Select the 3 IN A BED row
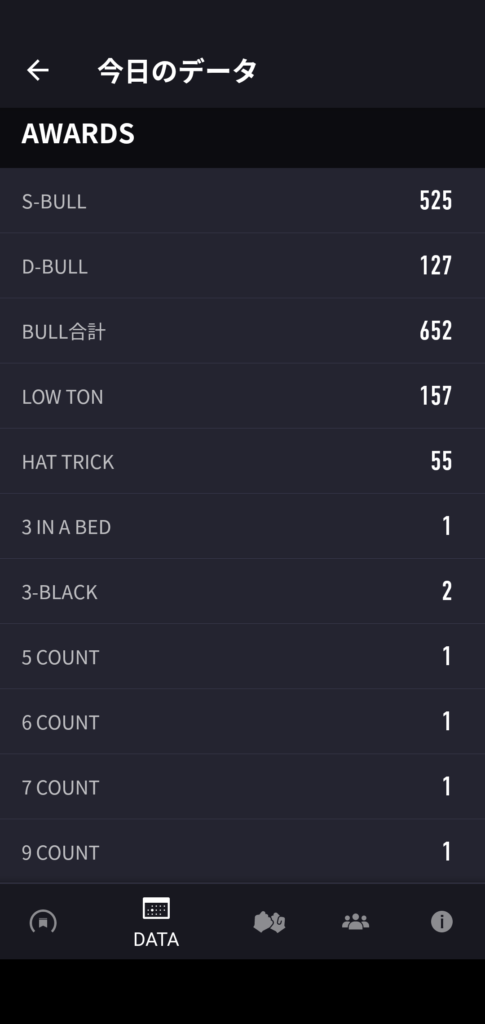This screenshot has width=485, height=1024. pyautogui.click(x=242, y=526)
